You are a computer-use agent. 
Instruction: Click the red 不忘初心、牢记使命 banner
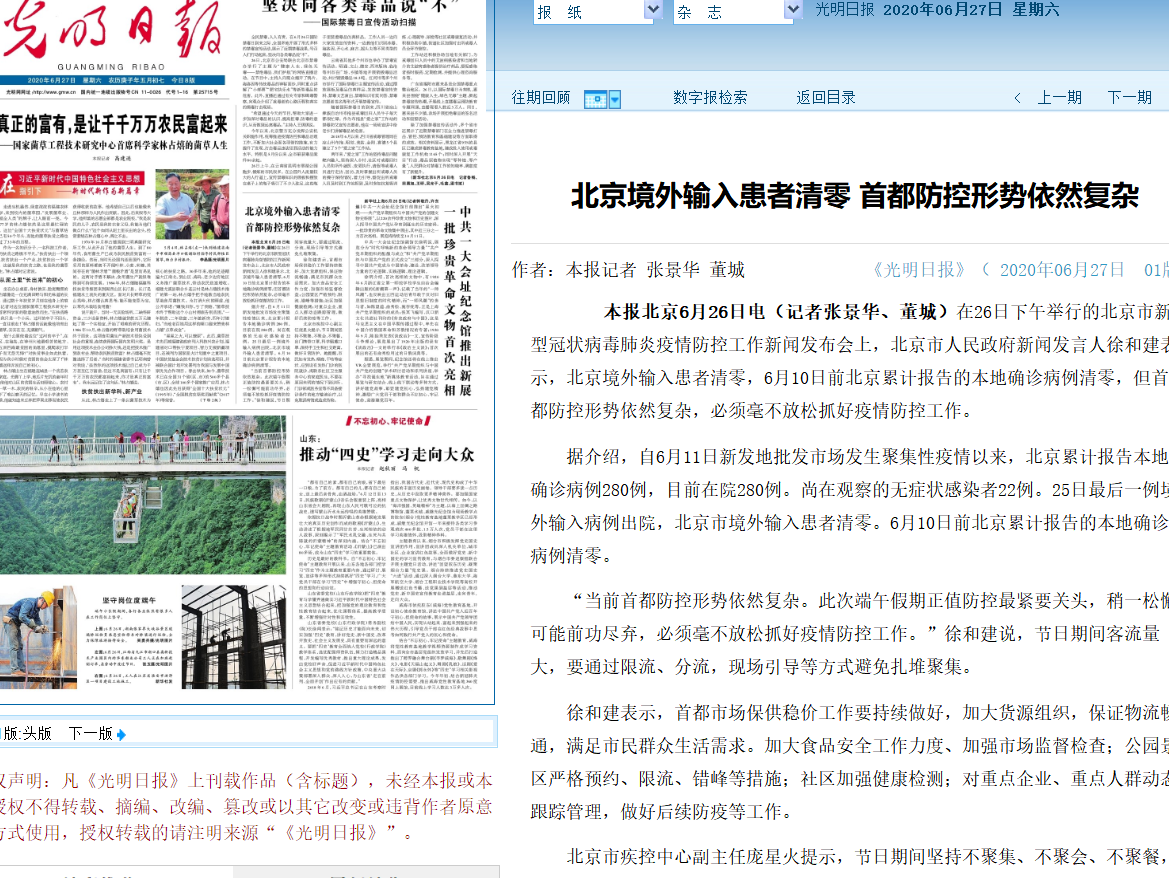388,421
